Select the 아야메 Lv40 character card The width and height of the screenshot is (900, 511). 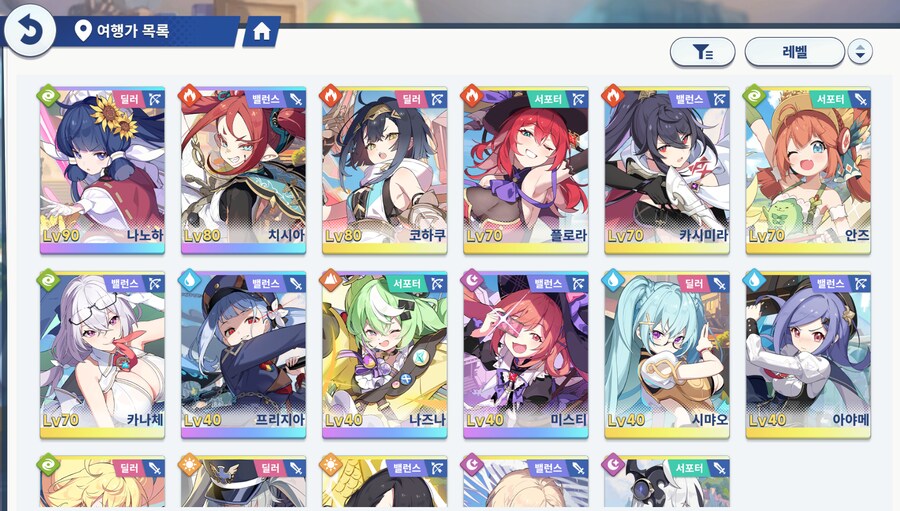click(x=808, y=355)
